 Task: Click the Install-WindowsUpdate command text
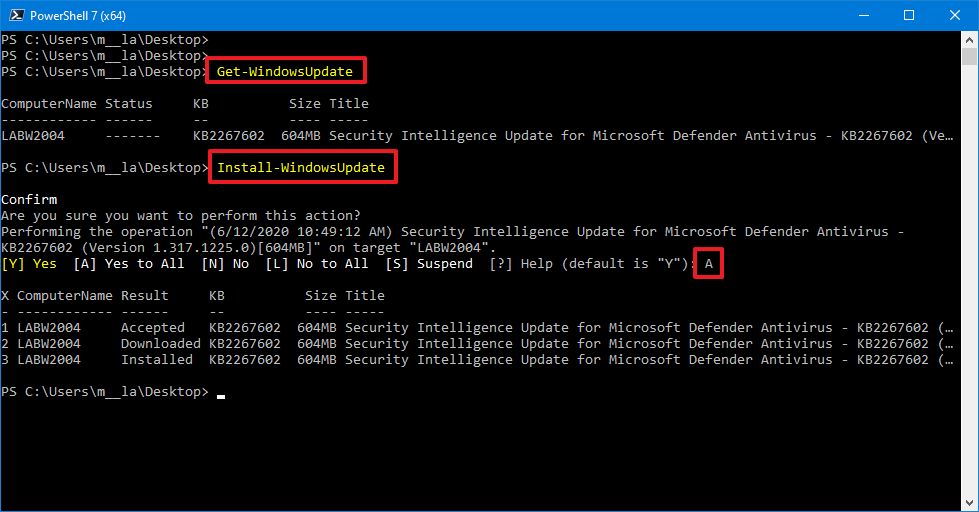(x=301, y=167)
